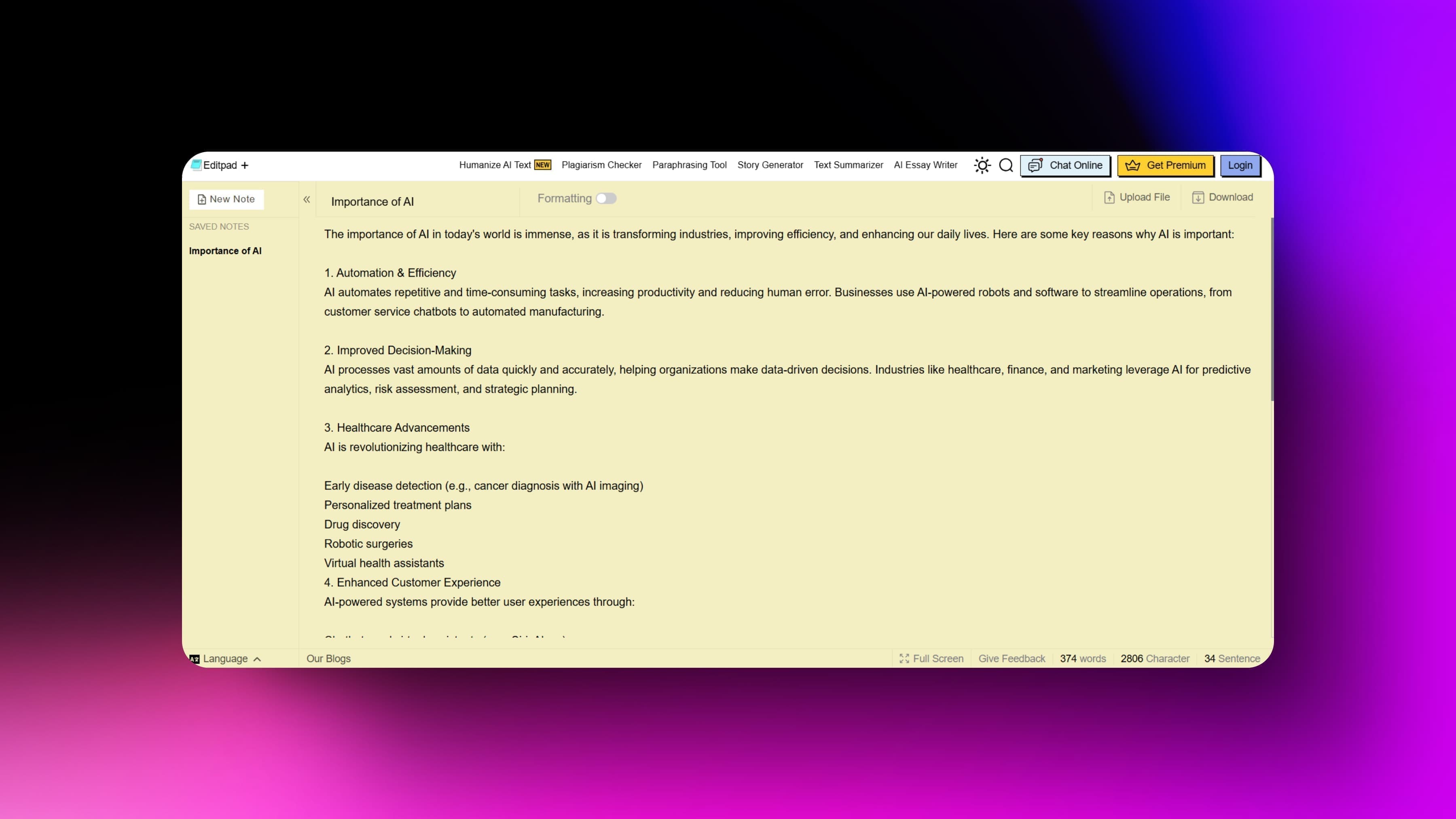This screenshot has width=1456, height=819.
Task: Enable full screen mode toggle
Action: coord(929,658)
